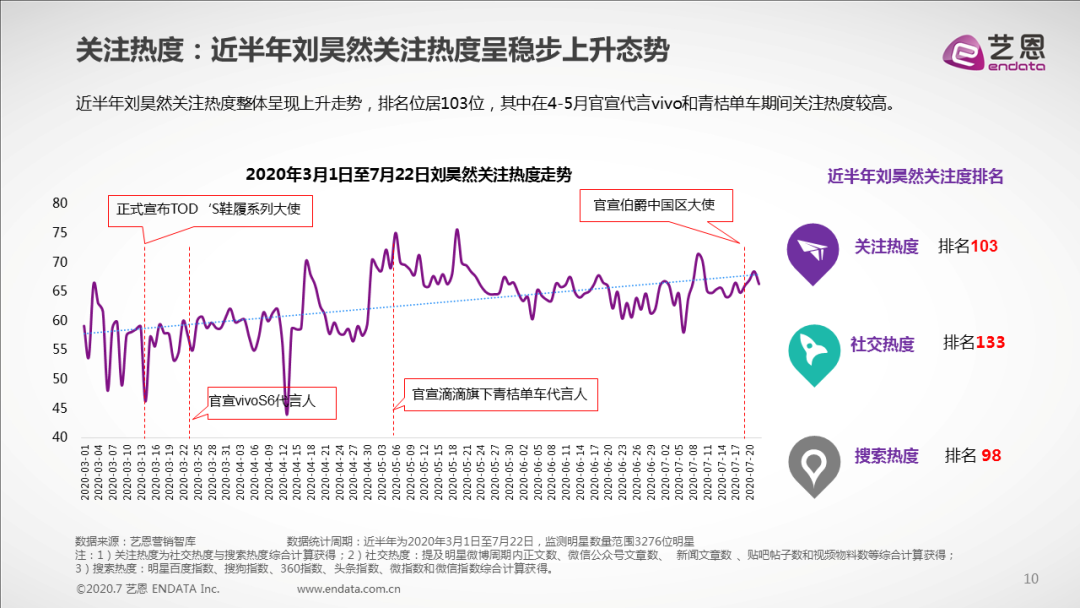Click footnote line starting 3）搜索热度

(x=315, y=569)
